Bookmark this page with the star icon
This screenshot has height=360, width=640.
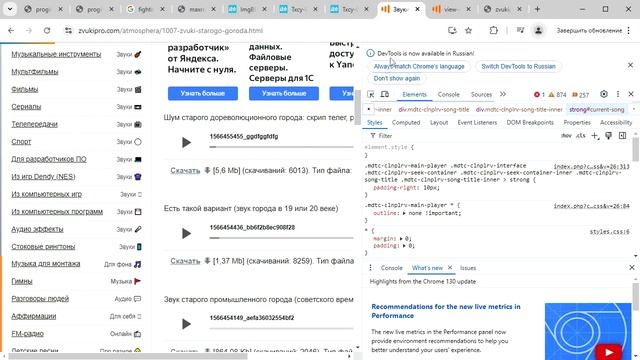[x=469, y=31]
